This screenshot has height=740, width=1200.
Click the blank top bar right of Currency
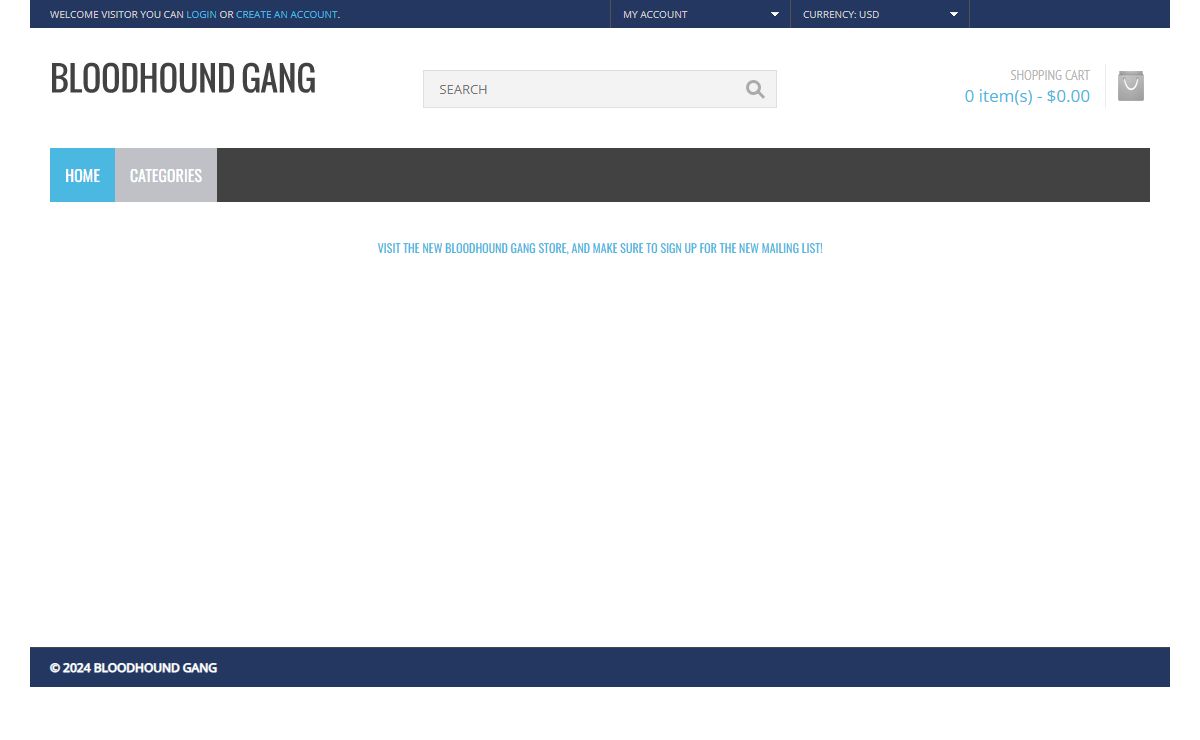pos(1068,14)
